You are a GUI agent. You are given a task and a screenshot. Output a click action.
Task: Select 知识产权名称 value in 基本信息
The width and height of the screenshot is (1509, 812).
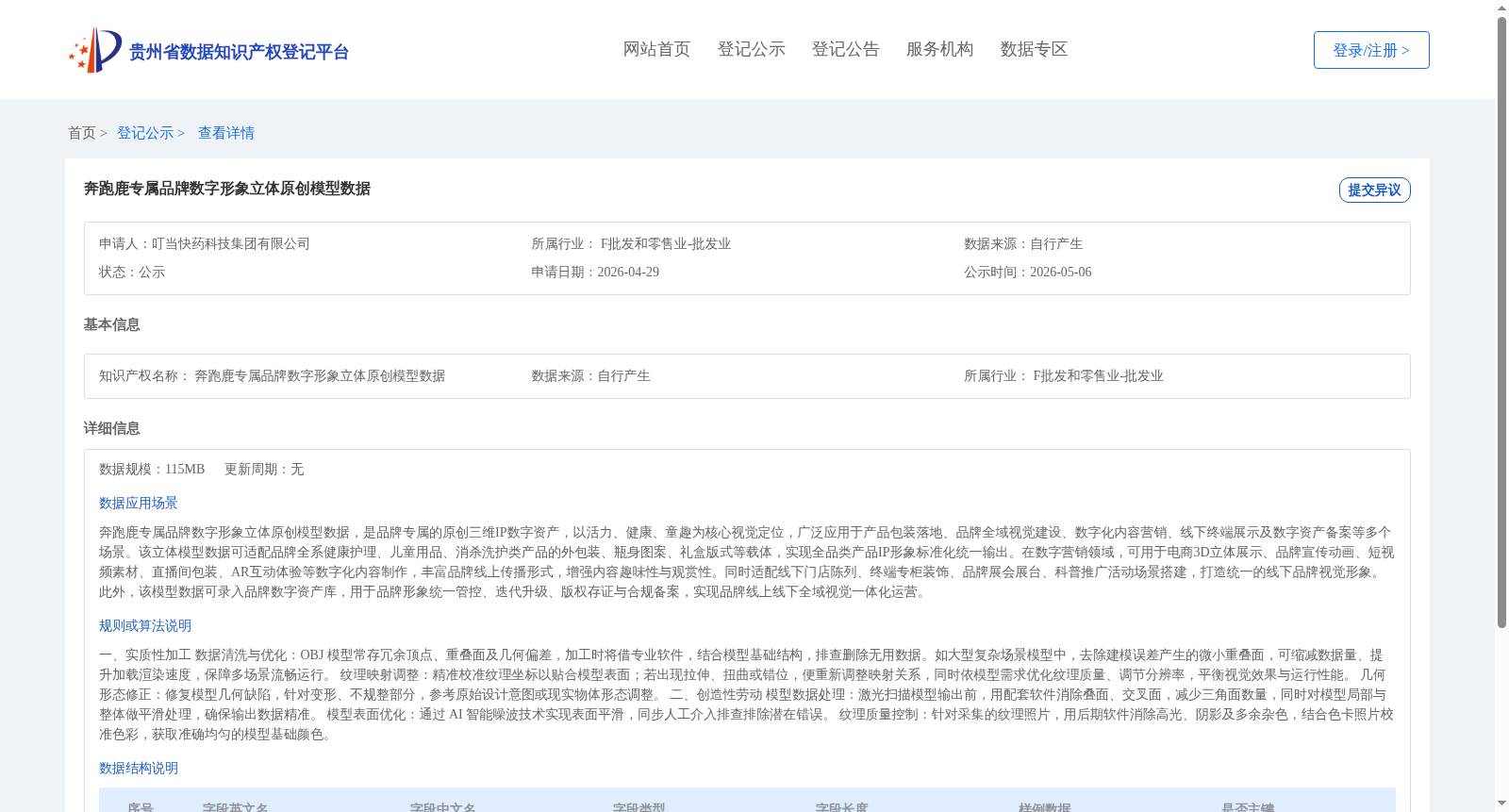tap(320, 376)
